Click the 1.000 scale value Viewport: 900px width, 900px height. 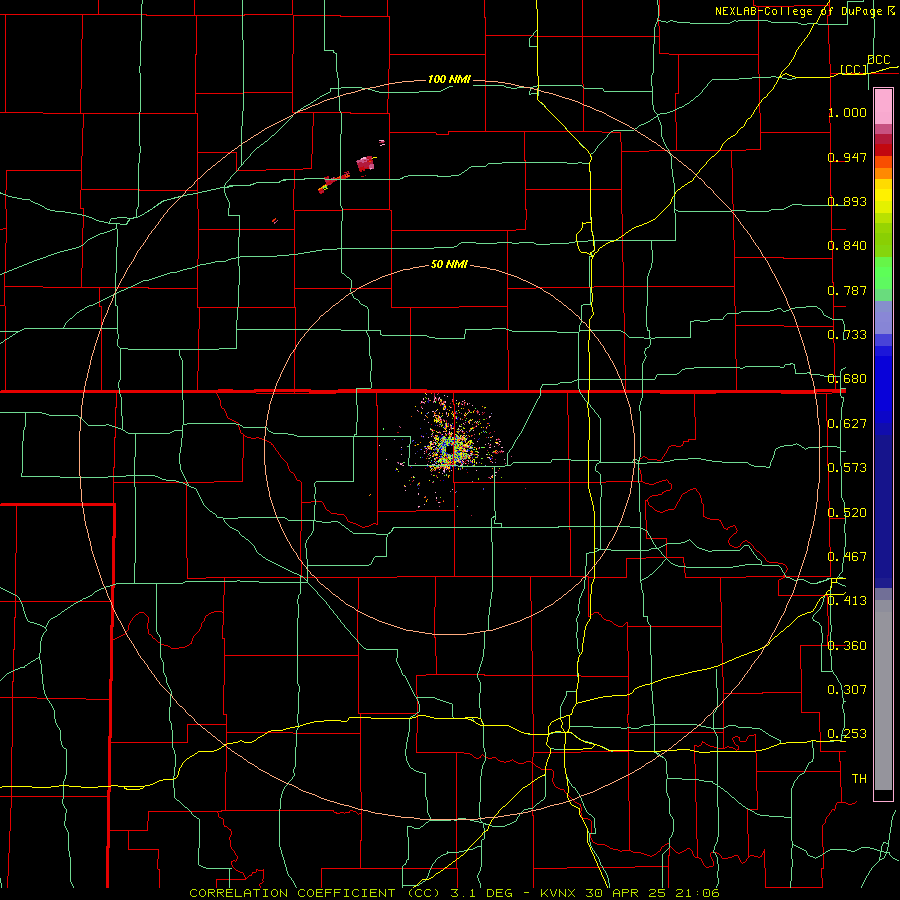click(x=847, y=112)
